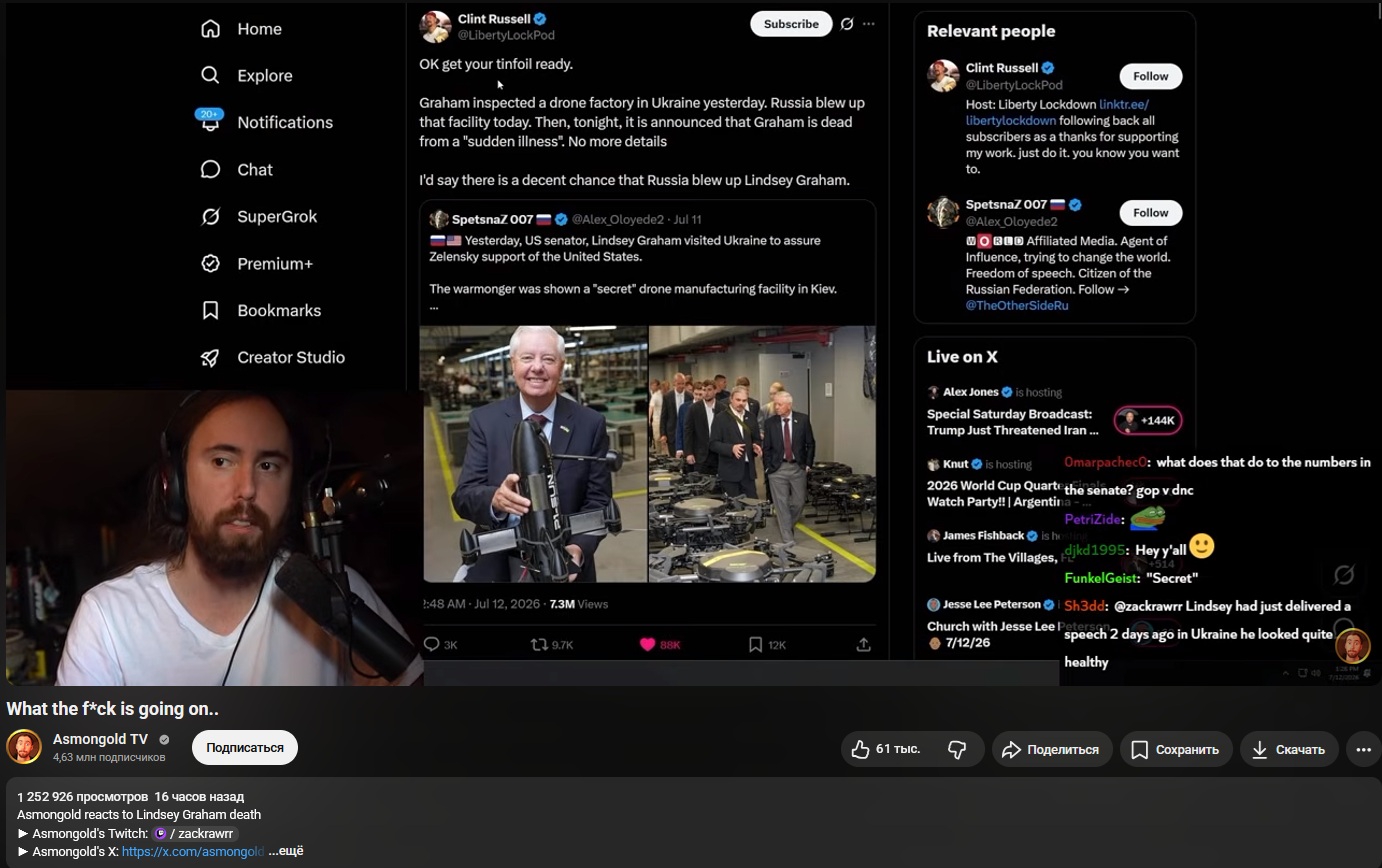Viewport: 1382px width, 868px height.
Task: Click the Explore magnifier icon
Action: (210, 75)
